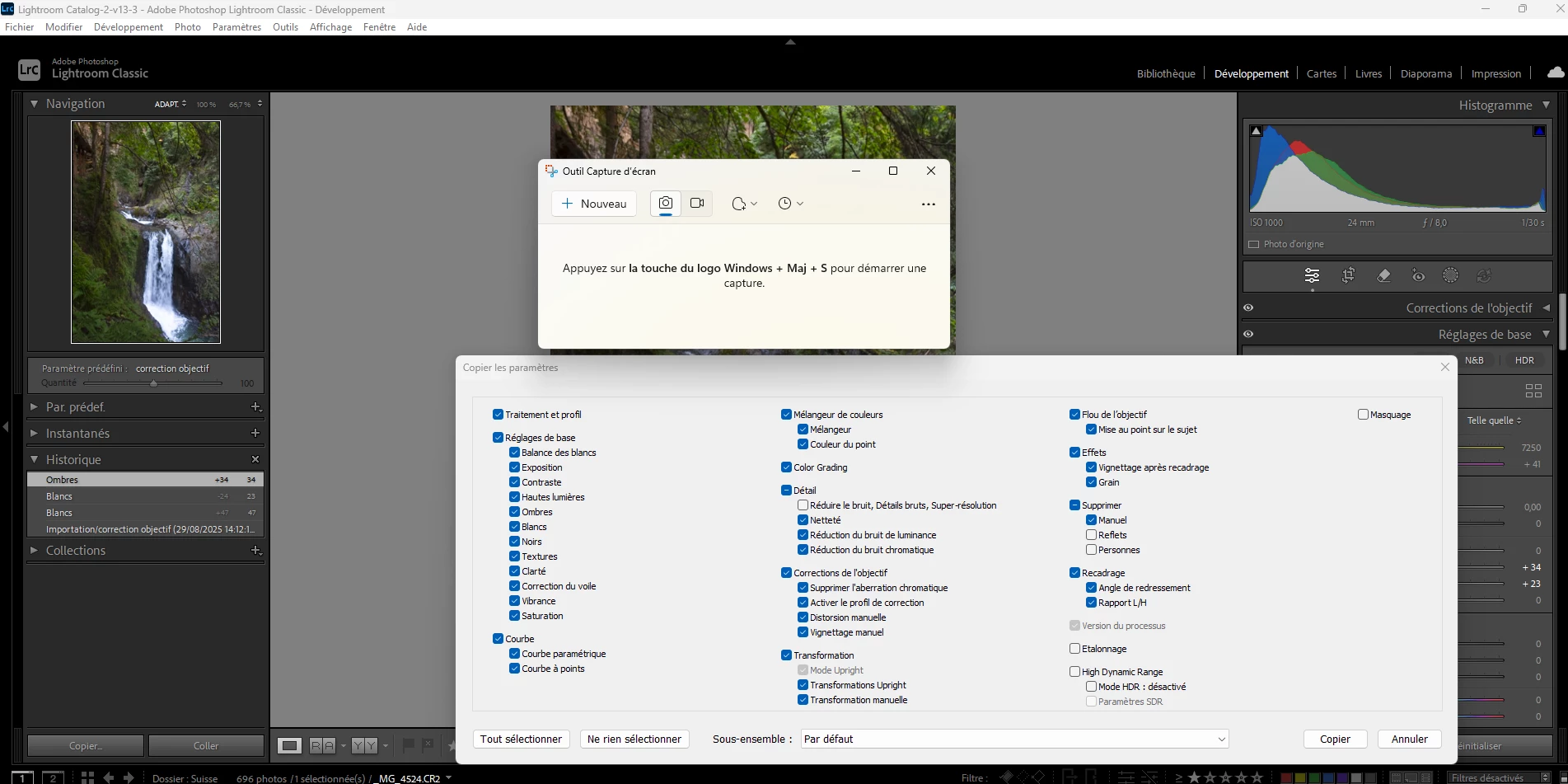Image resolution: width=1568 pixels, height=784 pixels.
Task: Select main window display button 1
Action: (x=23, y=777)
